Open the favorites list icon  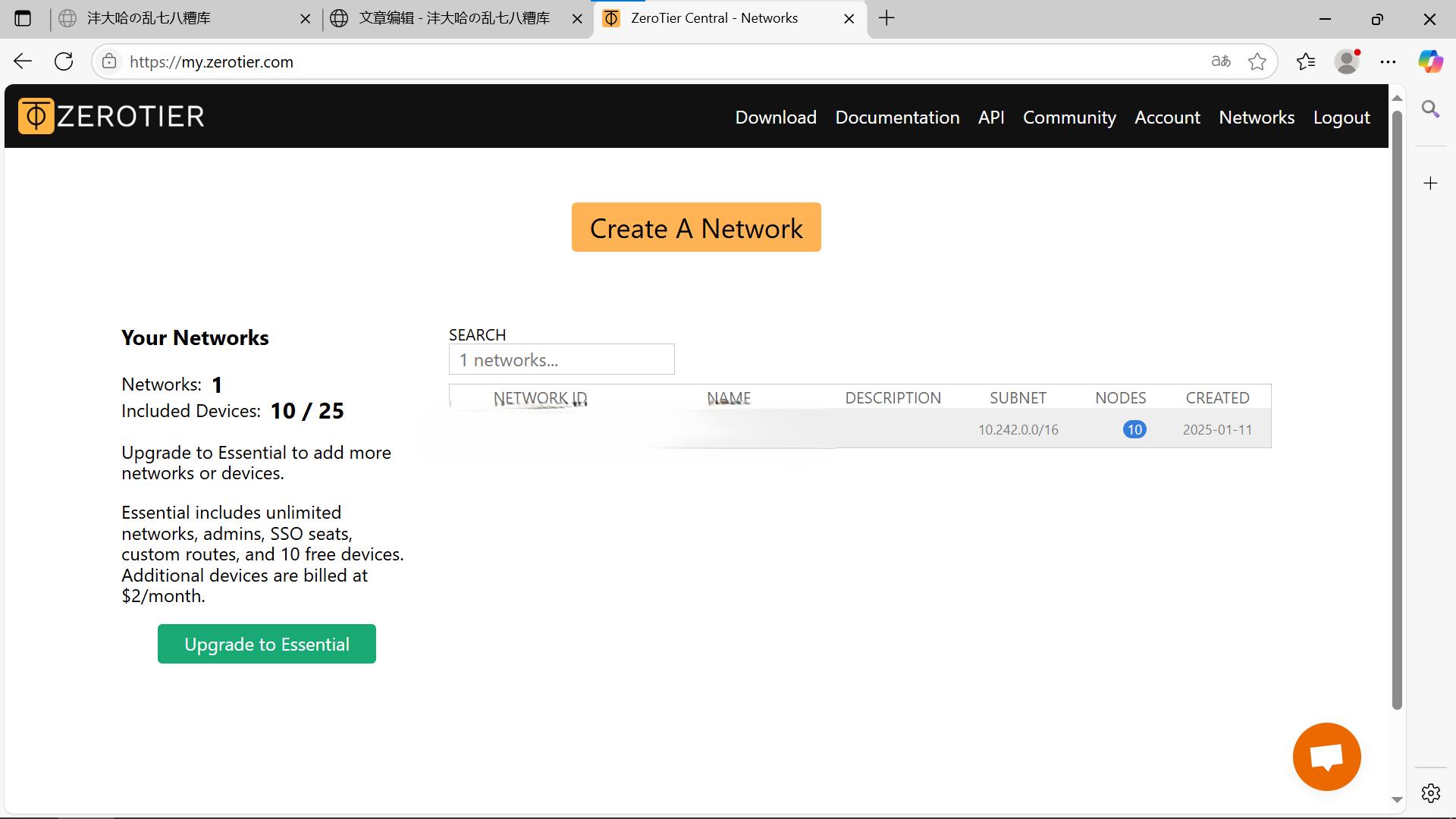(x=1306, y=61)
